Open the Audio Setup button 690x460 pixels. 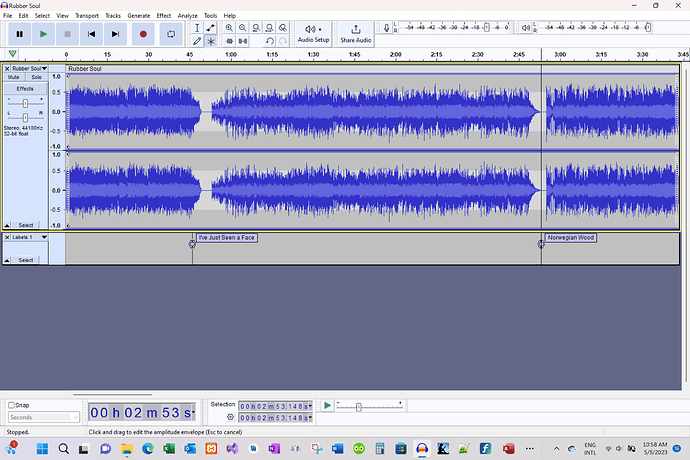pyautogui.click(x=313, y=34)
